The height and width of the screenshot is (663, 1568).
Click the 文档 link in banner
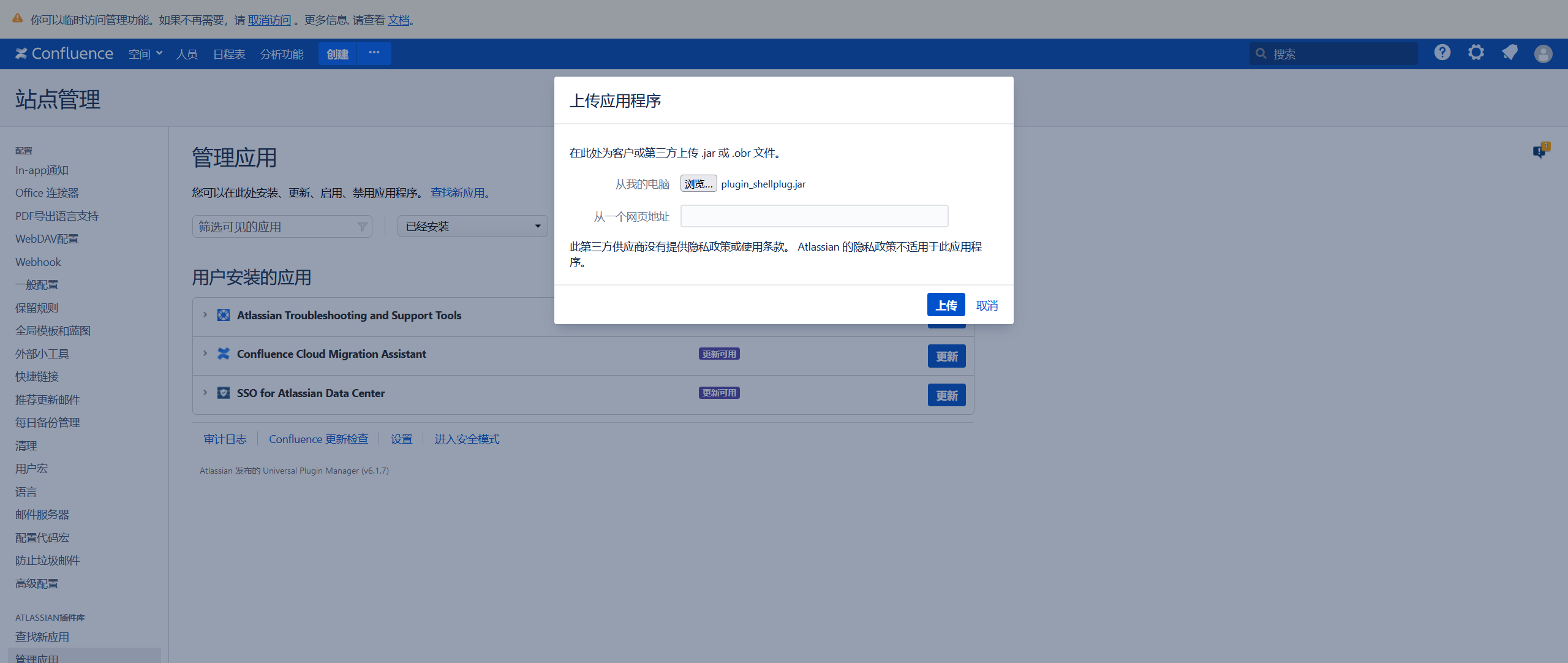click(x=398, y=20)
